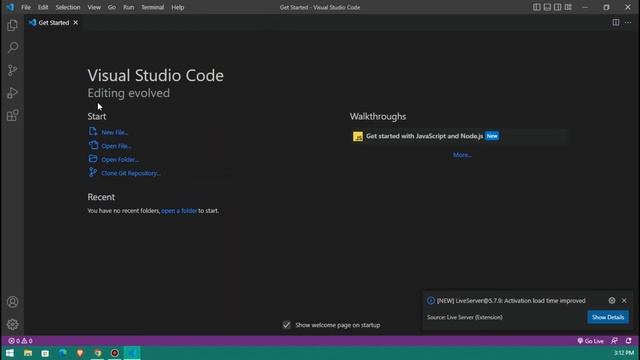Open the View menu

tap(94, 7)
